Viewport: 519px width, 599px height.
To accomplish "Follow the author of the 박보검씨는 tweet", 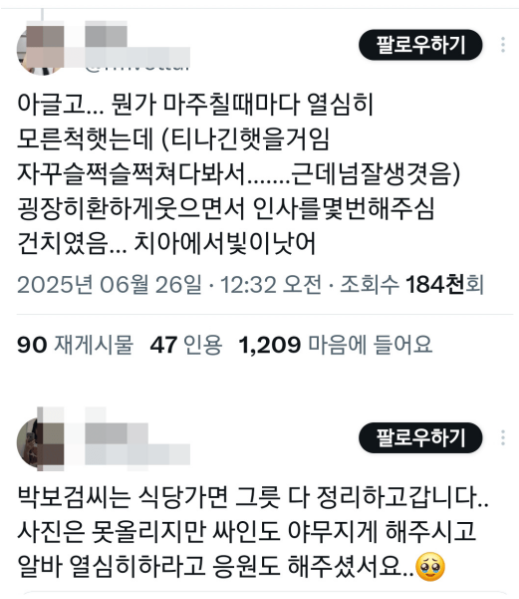I will [x=420, y=438].
